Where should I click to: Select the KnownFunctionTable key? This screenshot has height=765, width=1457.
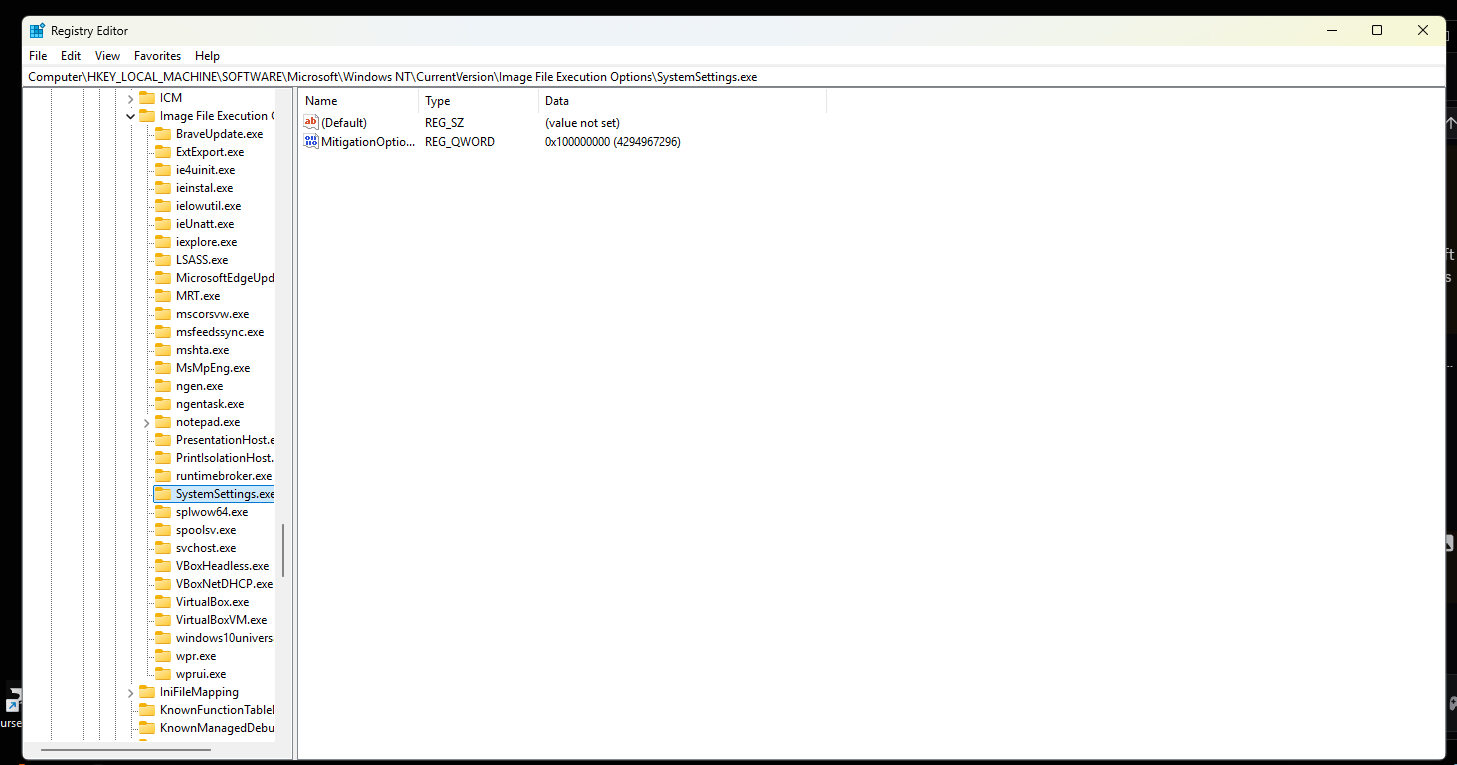click(217, 710)
